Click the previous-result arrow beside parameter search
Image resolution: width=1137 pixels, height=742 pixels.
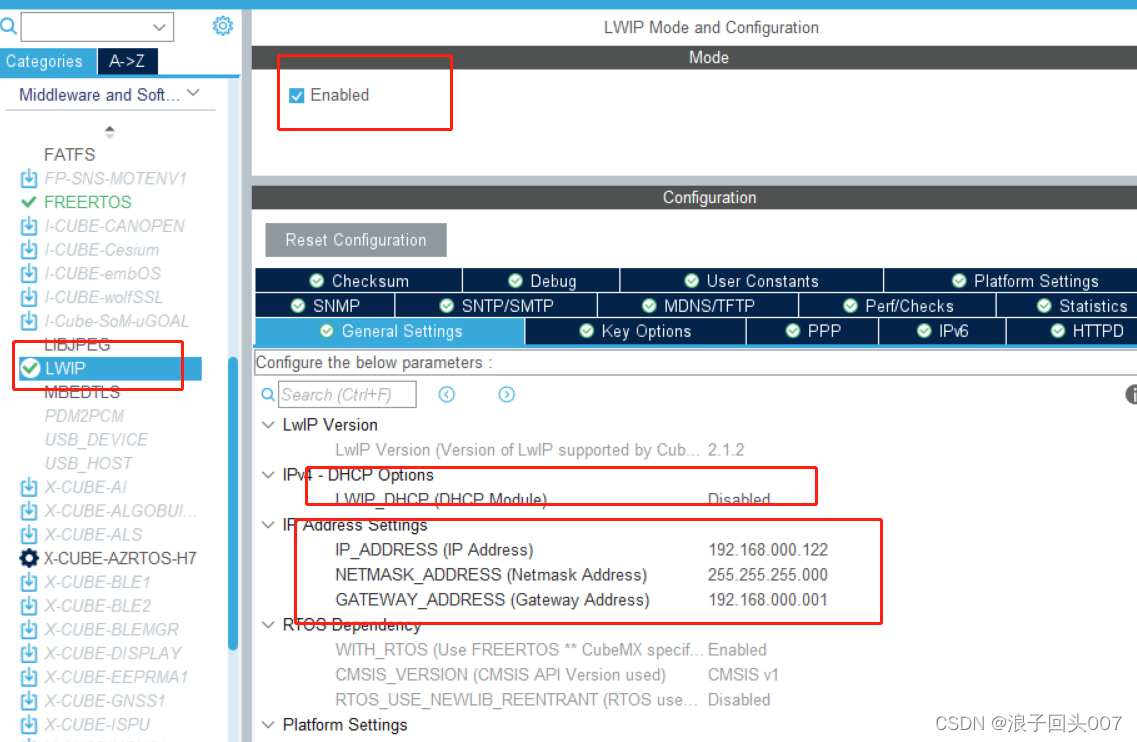[x=446, y=395]
